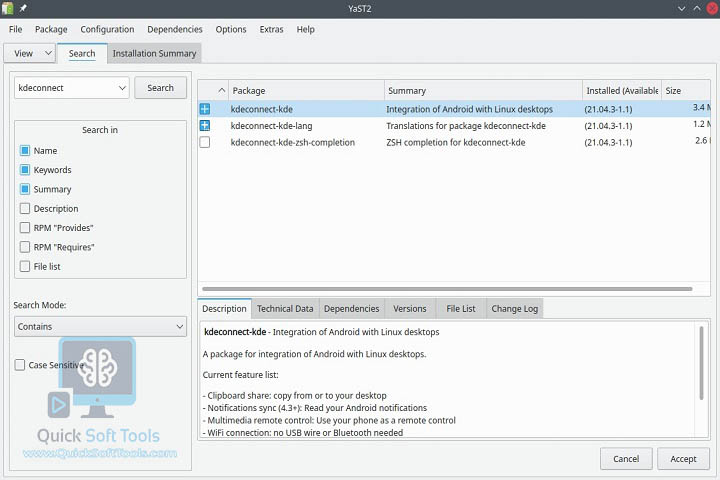The width and height of the screenshot is (720, 480).
Task: Uncheck the Summary checkbox
Action: [25, 189]
